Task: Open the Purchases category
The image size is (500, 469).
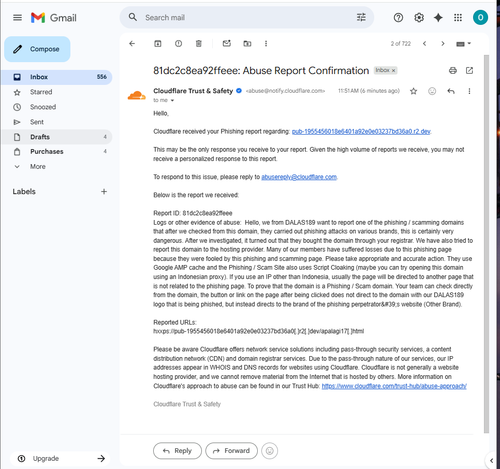Action: [56, 152]
